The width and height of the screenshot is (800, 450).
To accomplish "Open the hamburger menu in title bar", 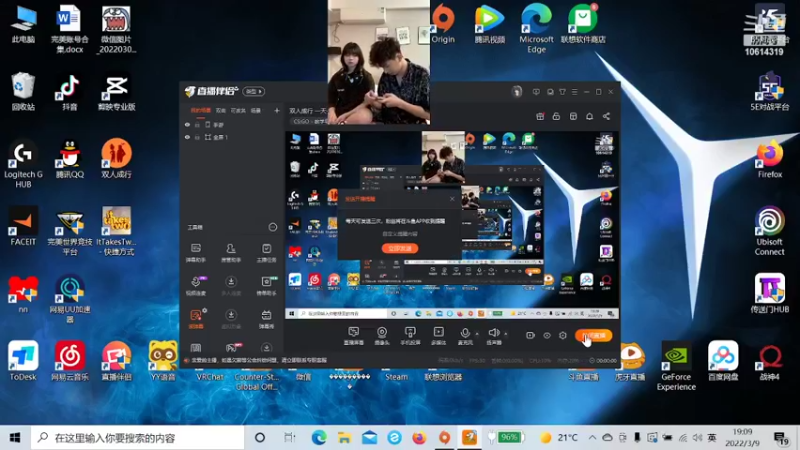I will 574,92.
